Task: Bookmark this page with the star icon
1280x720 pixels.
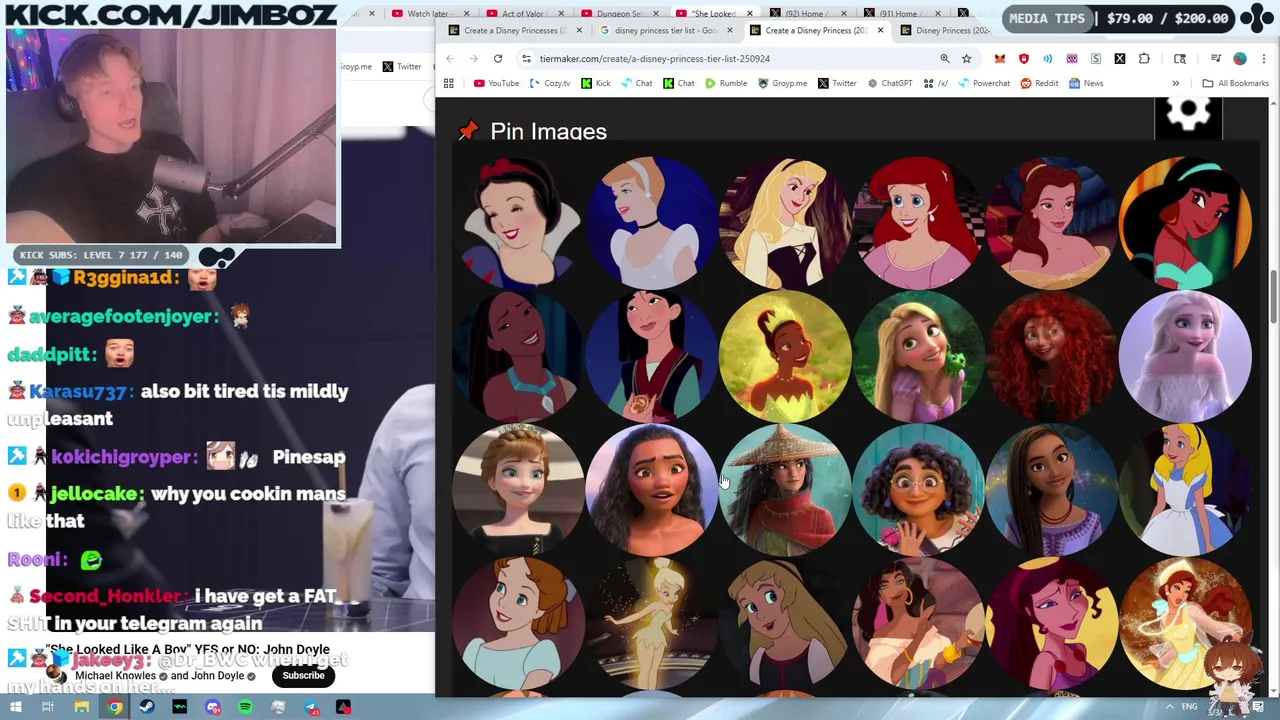Action: tap(966, 59)
